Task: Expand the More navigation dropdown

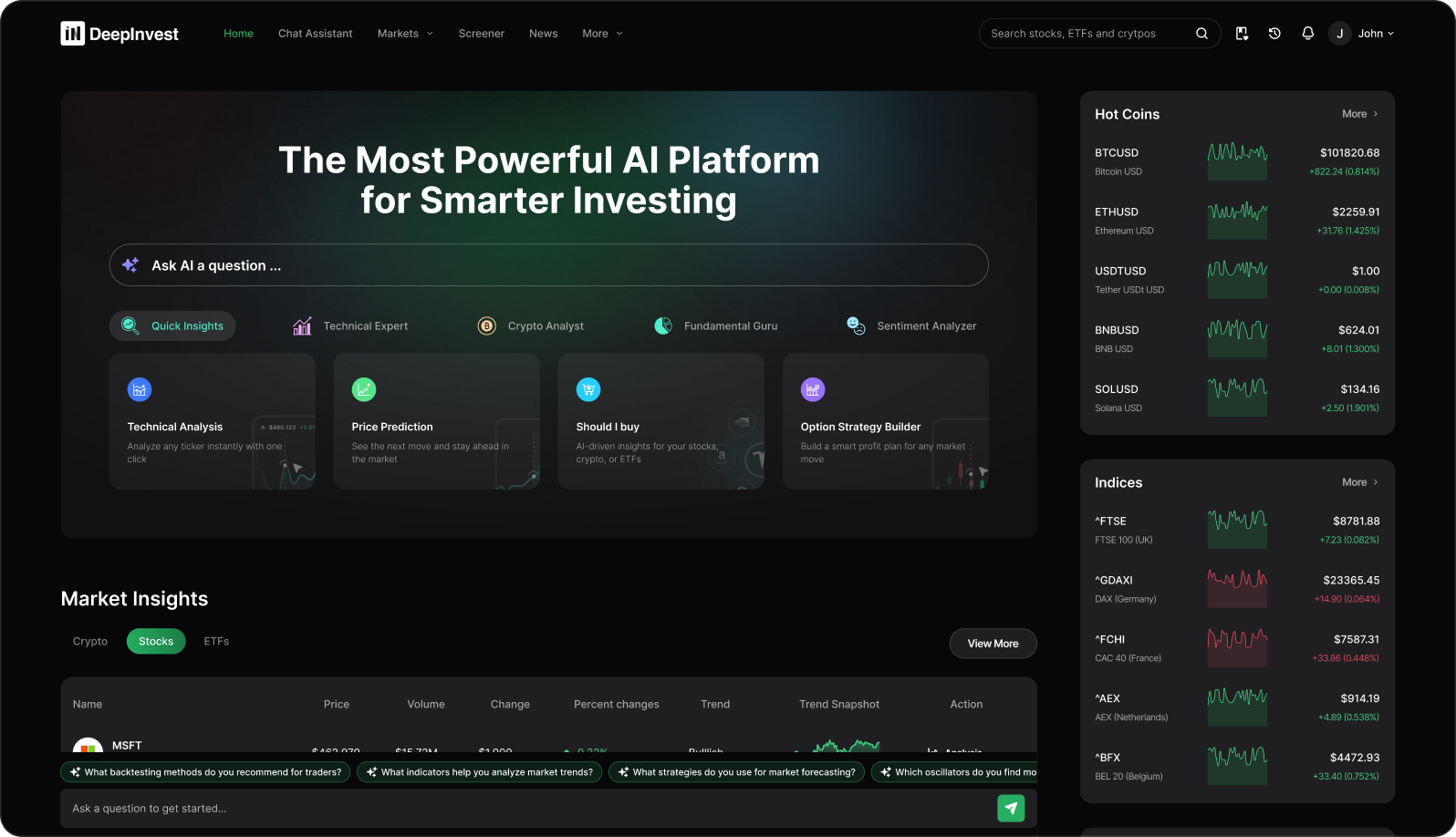Action: click(602, 34)
